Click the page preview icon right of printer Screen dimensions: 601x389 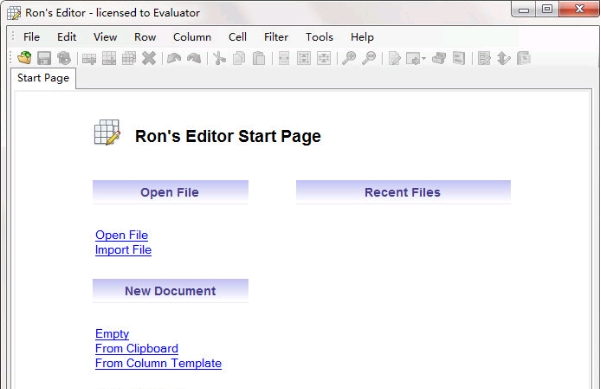459,58
